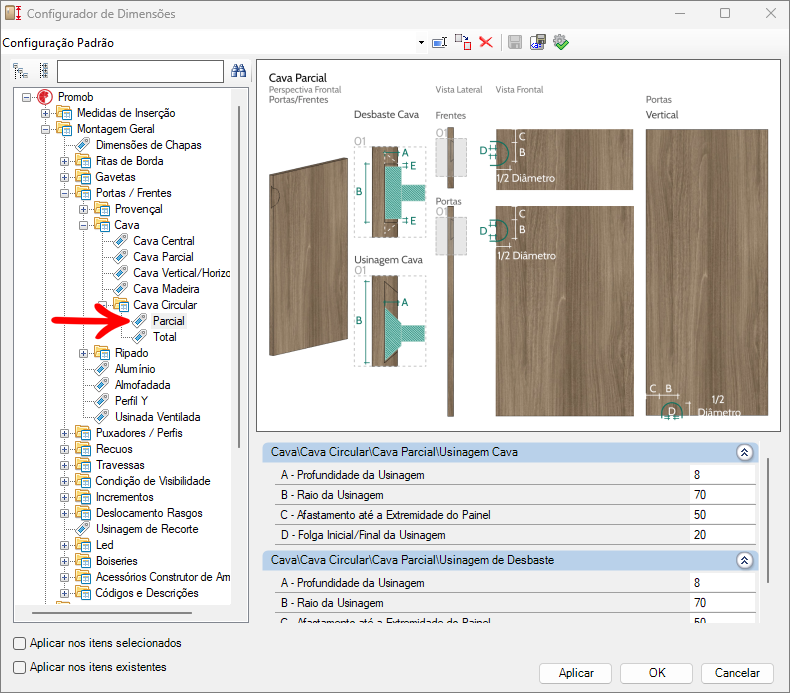Click the rename configuration toolbar icon
Viewport: 790px width, 693px height.
coord(439,42)
